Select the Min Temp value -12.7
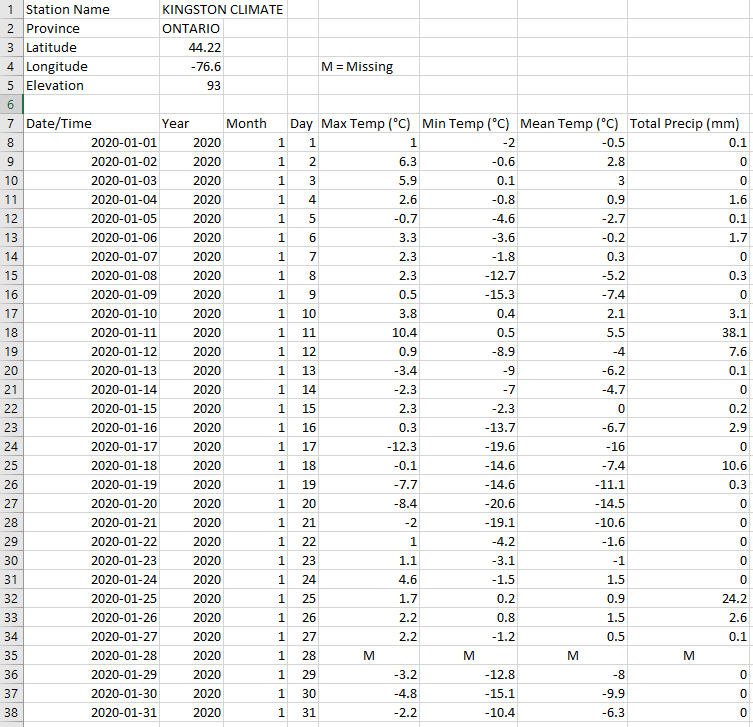The height and width of the screenshot is (727, 753). click(x=468, y=276)
